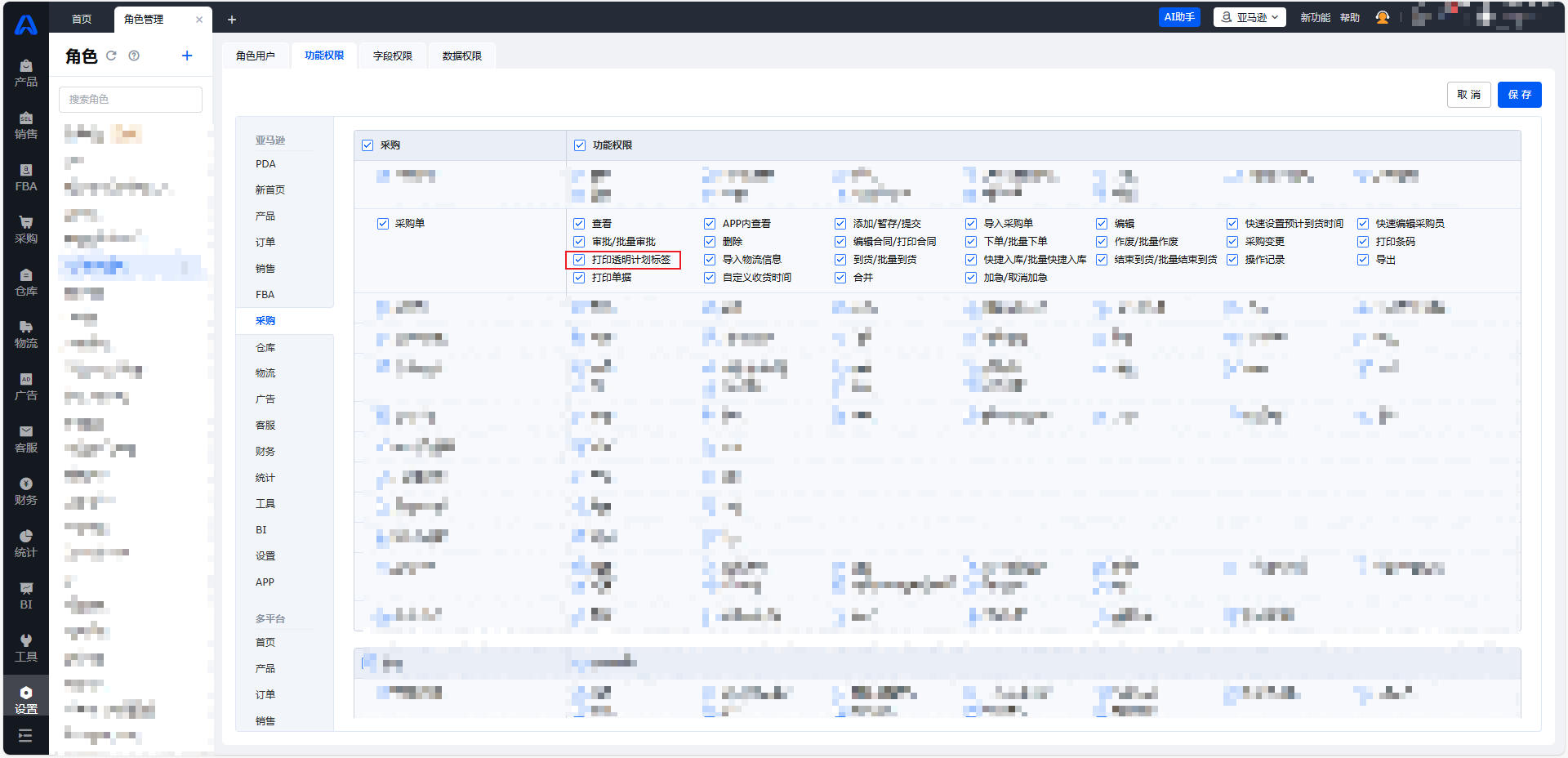Click the help icon next to 角色

pyautogui.click(x=134, y=56)
